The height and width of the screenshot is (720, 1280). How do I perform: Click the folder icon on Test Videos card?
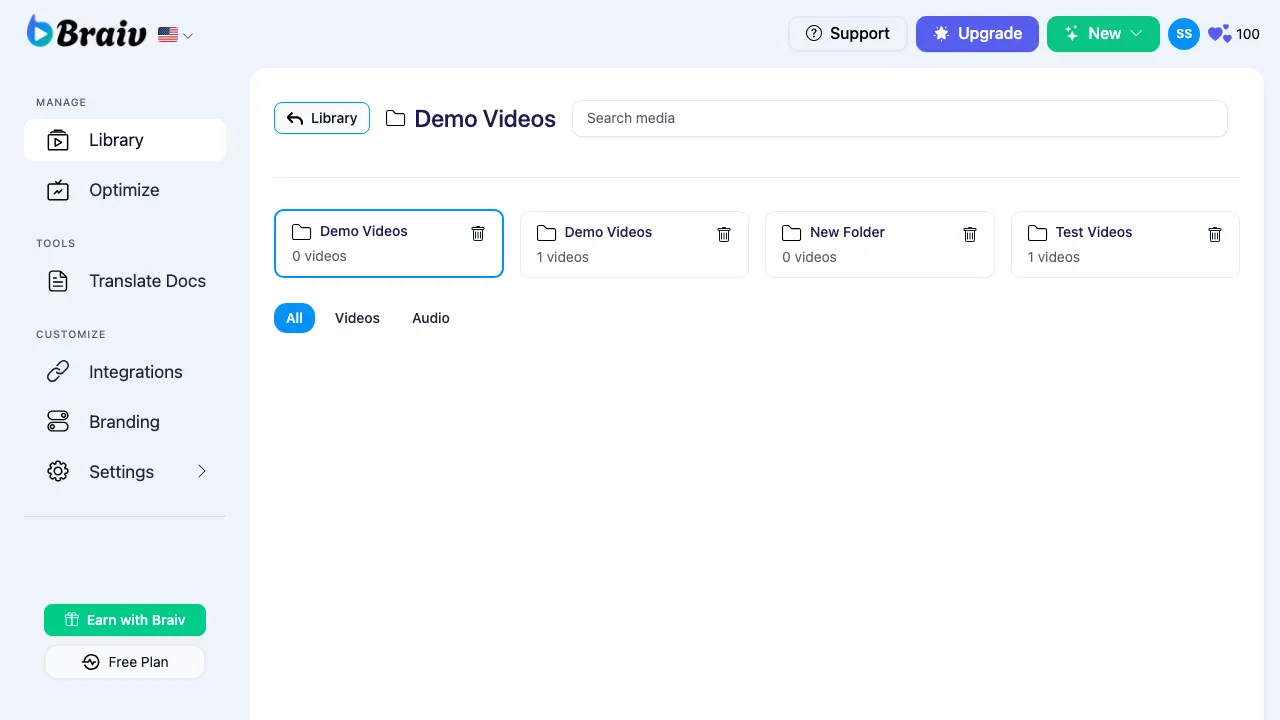1037,233
